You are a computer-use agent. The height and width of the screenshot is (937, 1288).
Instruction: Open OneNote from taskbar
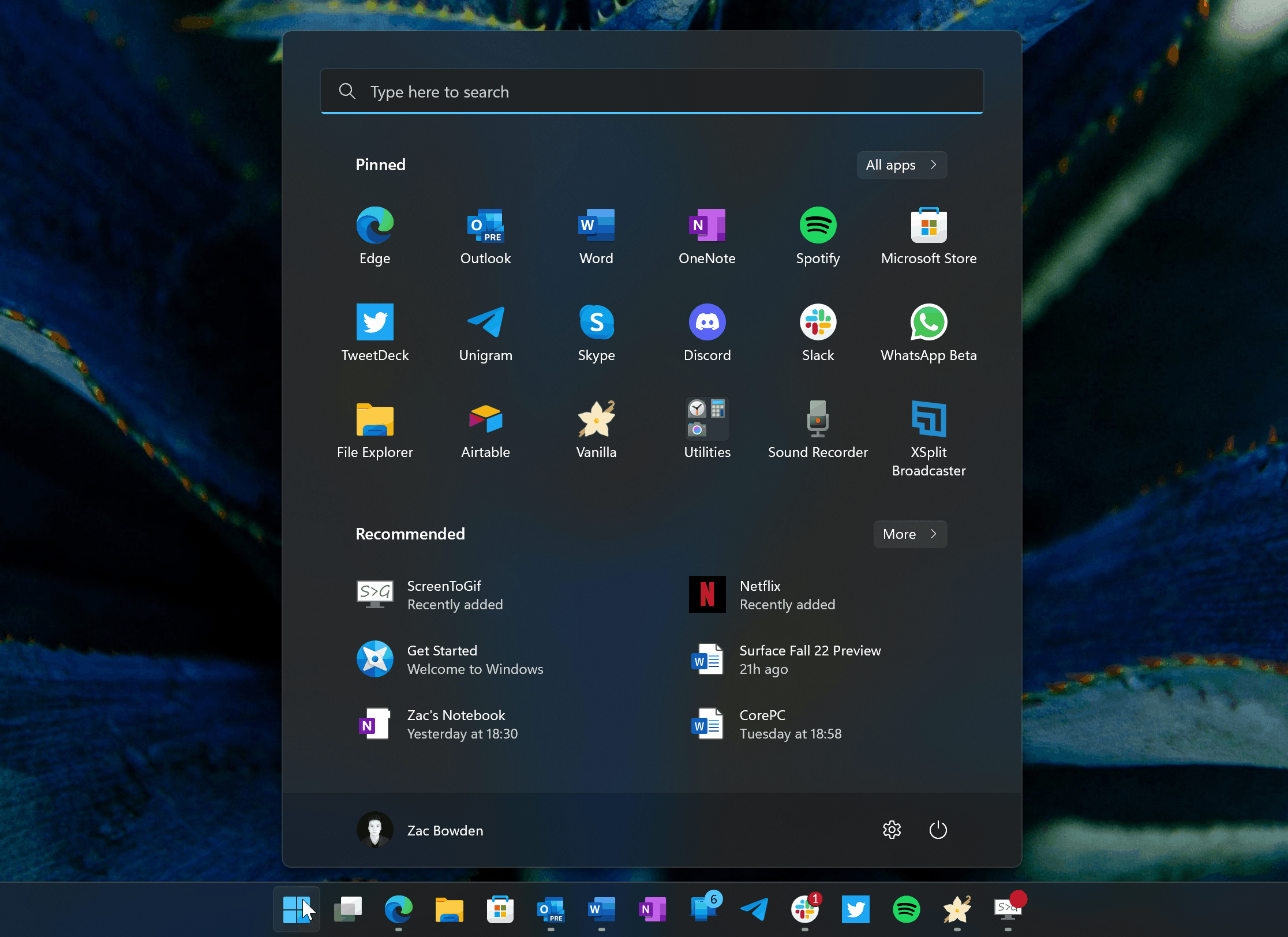pos(652,909)
